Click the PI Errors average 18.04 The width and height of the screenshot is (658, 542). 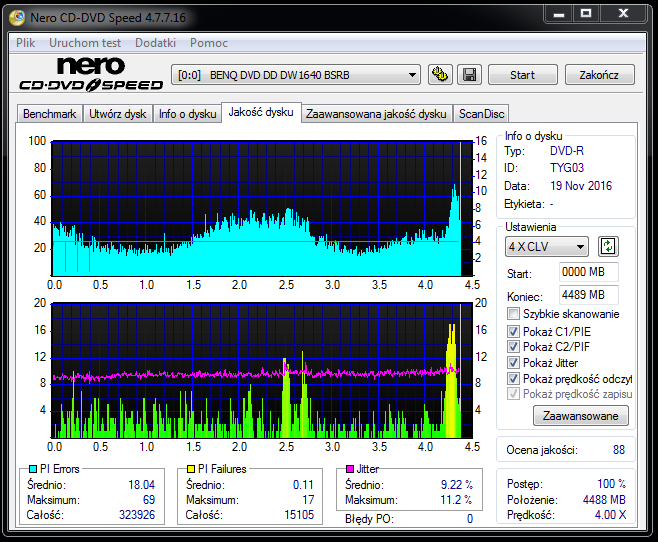[x=141, y=485]
